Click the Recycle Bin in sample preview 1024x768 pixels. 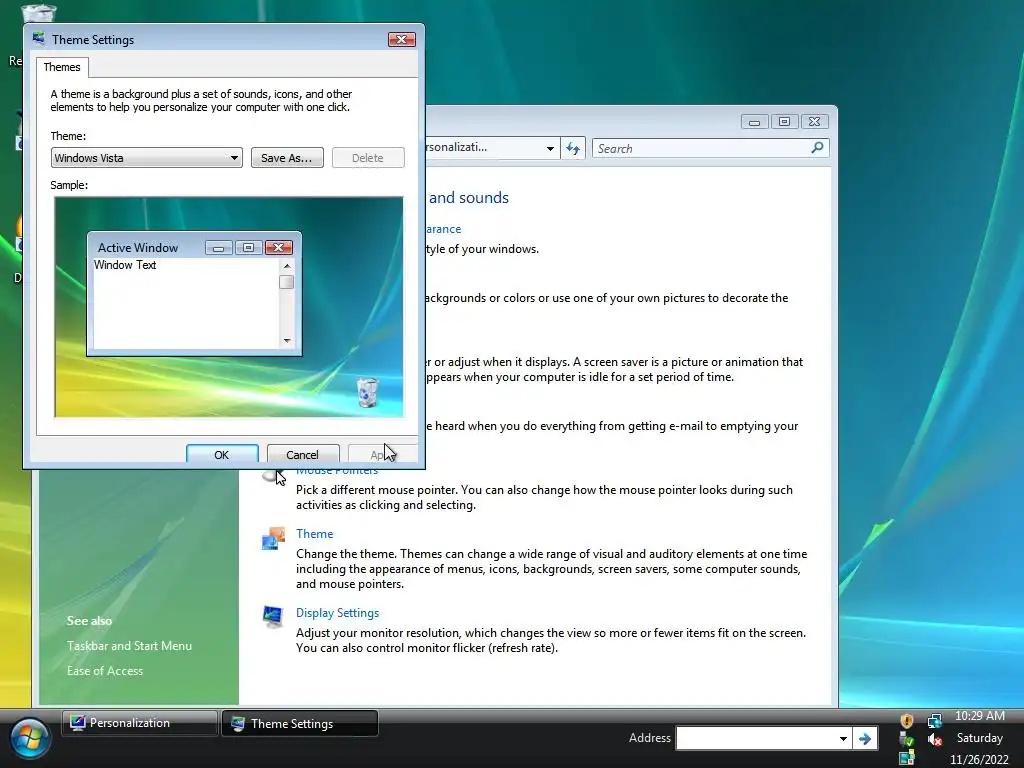tap(368, 392)
